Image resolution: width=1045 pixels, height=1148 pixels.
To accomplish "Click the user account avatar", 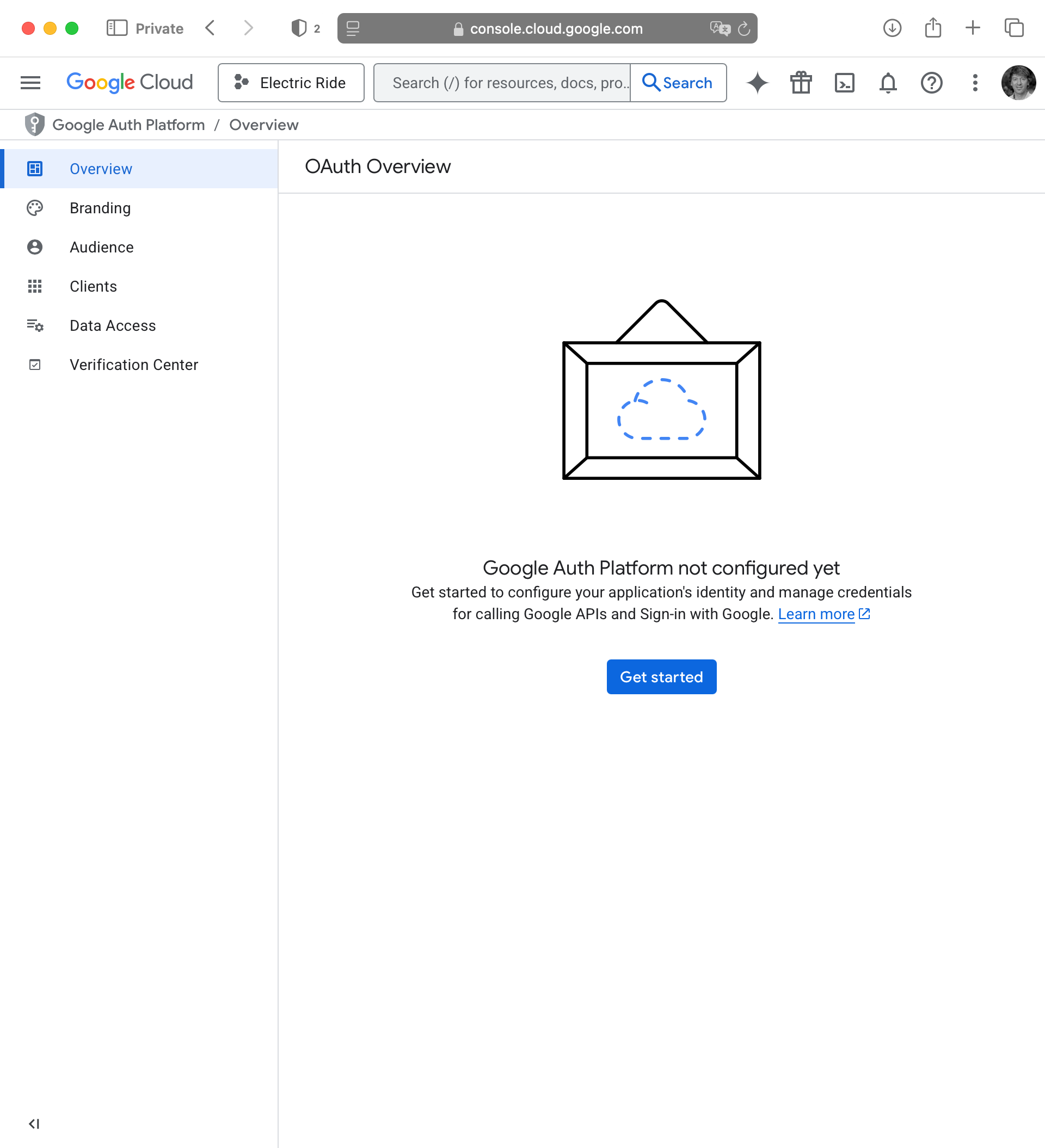I will (x=1018, y=83).
